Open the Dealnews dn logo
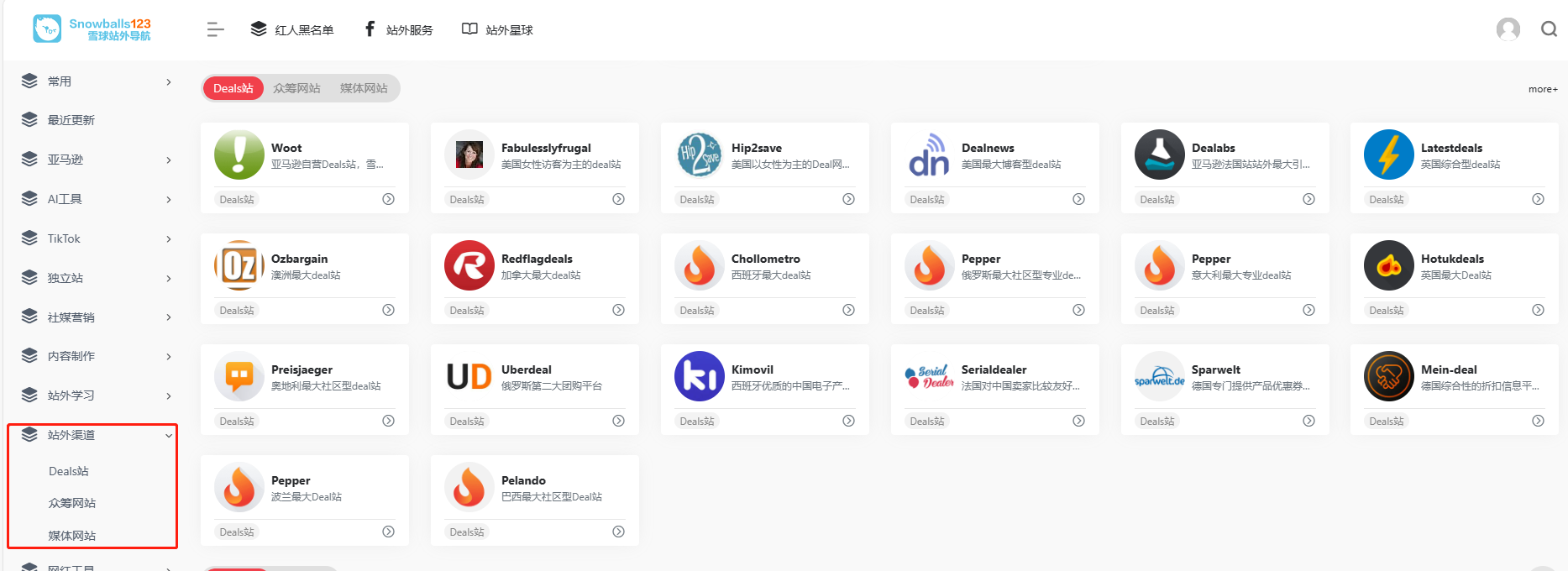This screenshot has height=571, width=1568. coord(929,155)
